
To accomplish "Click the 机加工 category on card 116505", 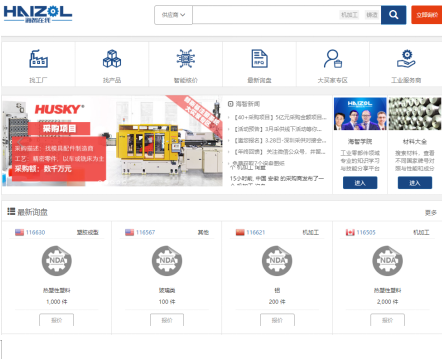I will point(421,232).
